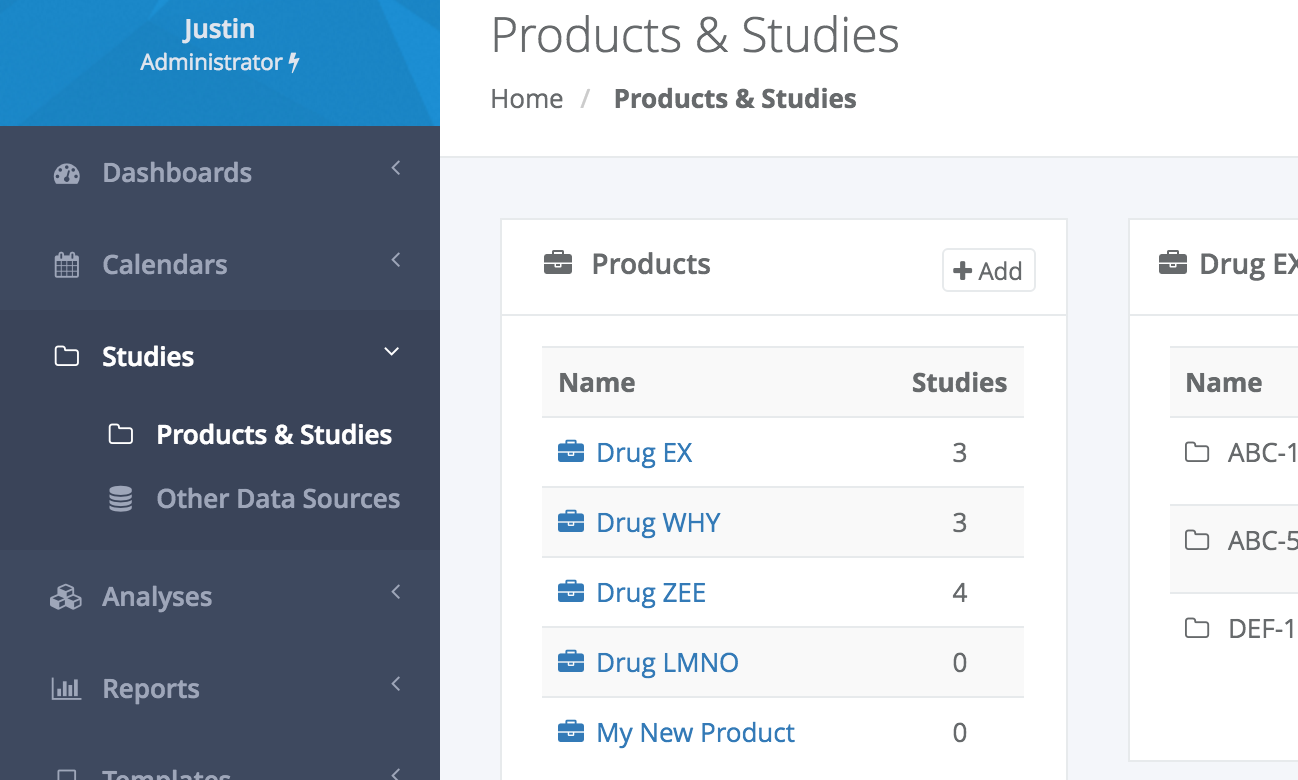Image resolution: width=1298 pixels, height=780 pixels.
Task: Expand the Reports menu chevron
Action: (396, 684)
